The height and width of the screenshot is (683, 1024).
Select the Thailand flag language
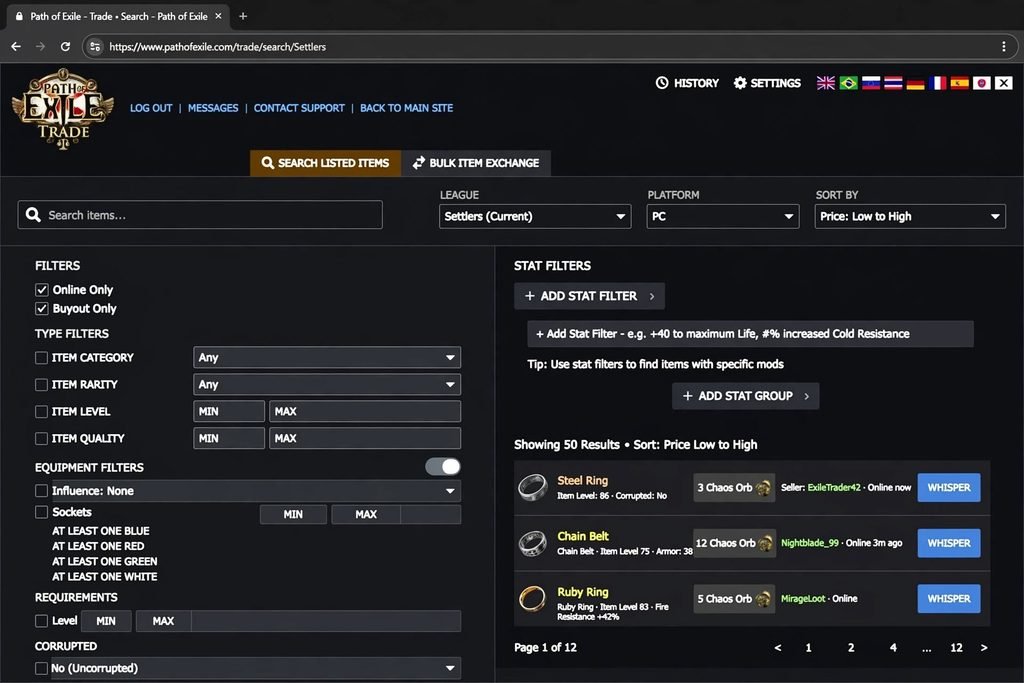pyautogui.click(x=893, y=83)
